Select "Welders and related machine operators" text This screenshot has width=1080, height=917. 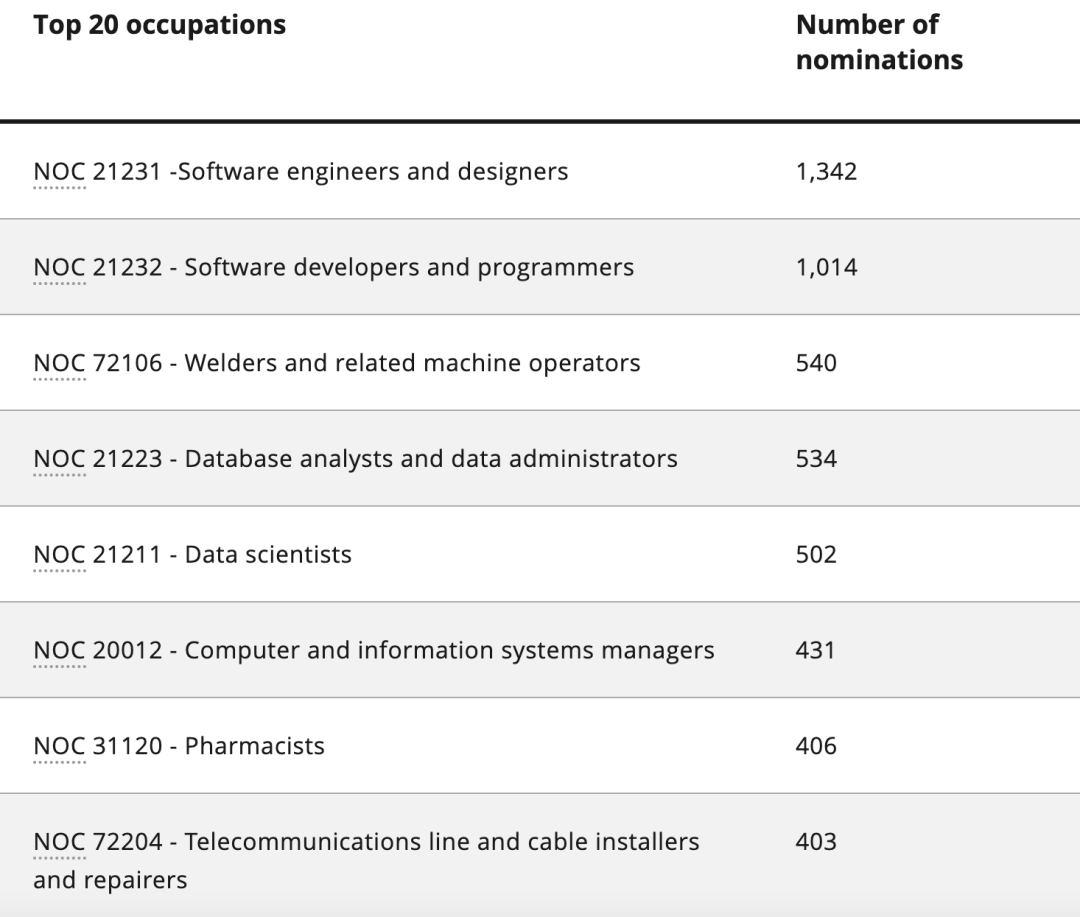(x=413, y=363)
